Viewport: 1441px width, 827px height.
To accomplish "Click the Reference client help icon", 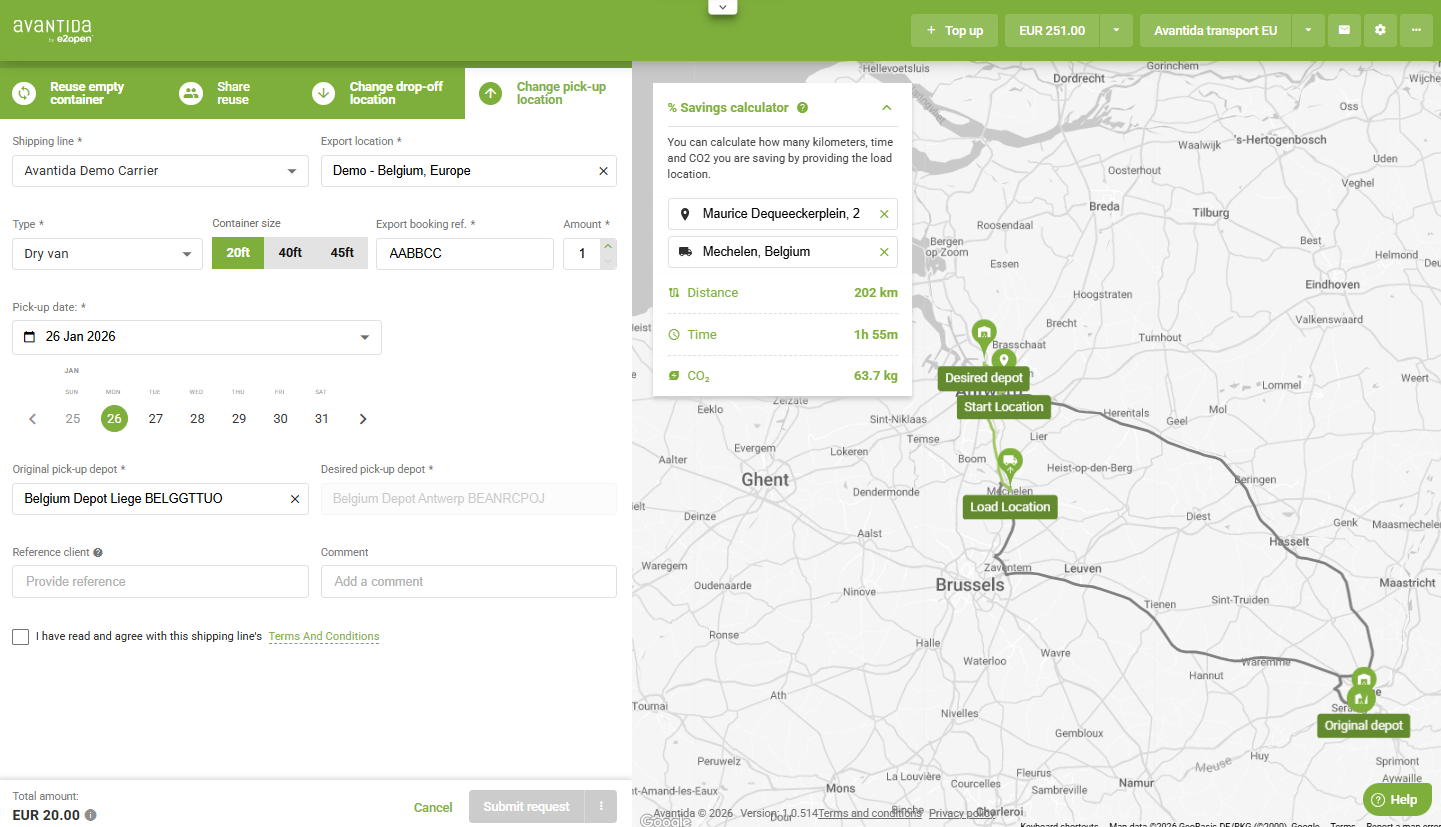I will click(98, 552).
